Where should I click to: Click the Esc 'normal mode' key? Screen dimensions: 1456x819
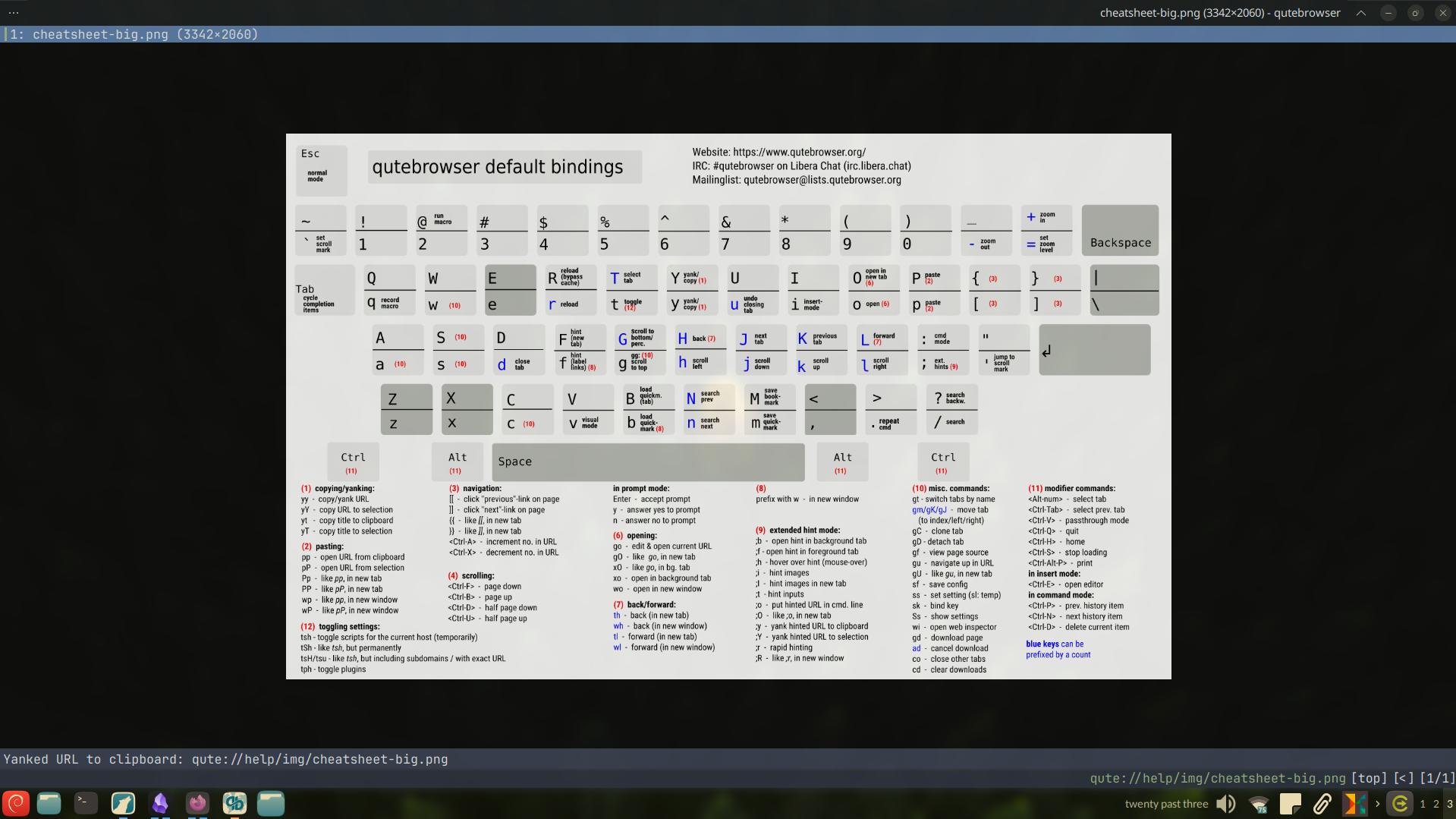pos(322,170)
